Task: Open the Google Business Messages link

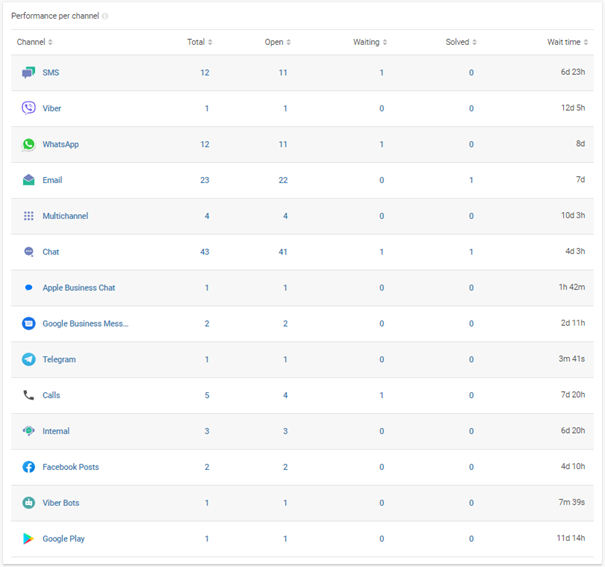Action: tap(85, 324)
